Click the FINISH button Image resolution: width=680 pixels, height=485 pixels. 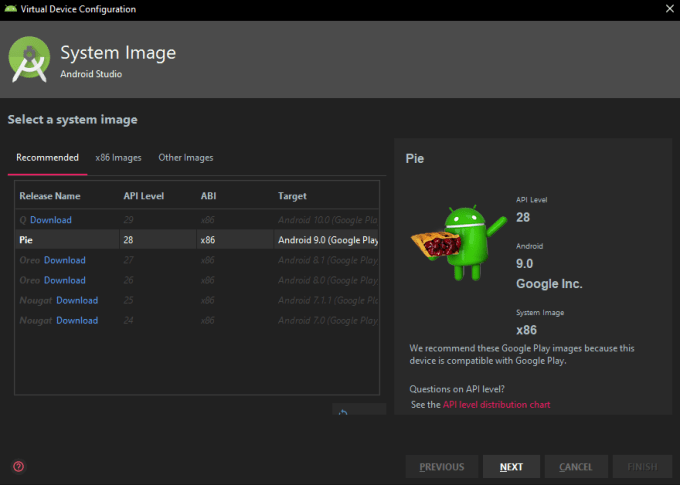(x=642, y=467)
